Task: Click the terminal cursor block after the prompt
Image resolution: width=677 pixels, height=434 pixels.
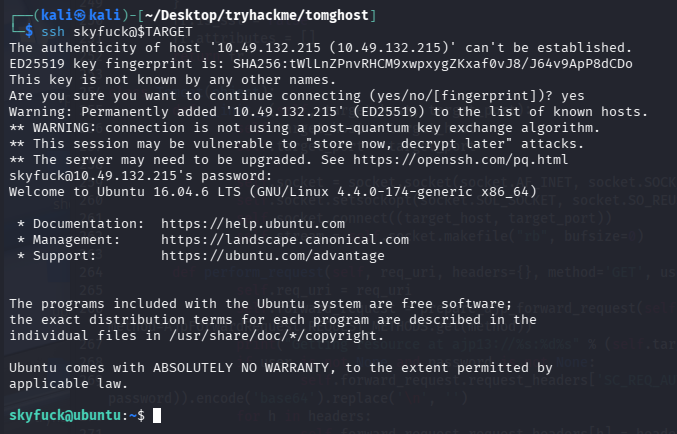Action: click(x=156, y=415)
